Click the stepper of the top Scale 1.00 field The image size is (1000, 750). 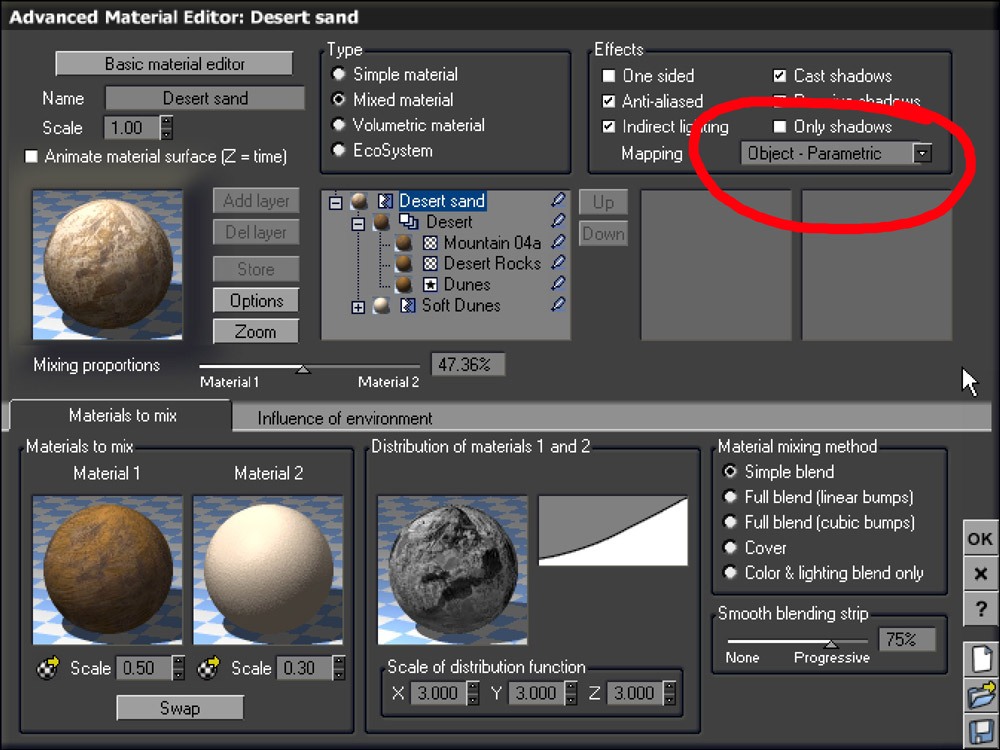[x=166, y=128]
